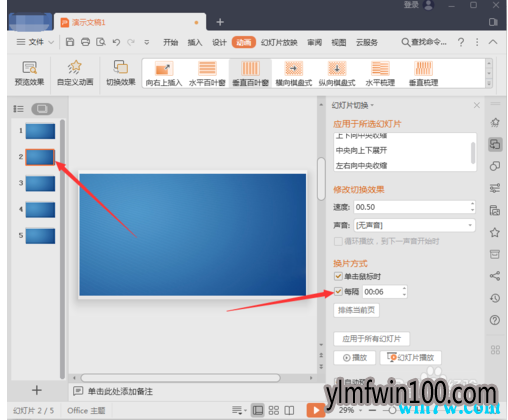Click help icon in right sidebar
Screen dimensions: 508x420
pyautogui.click(x=495, y=320)
